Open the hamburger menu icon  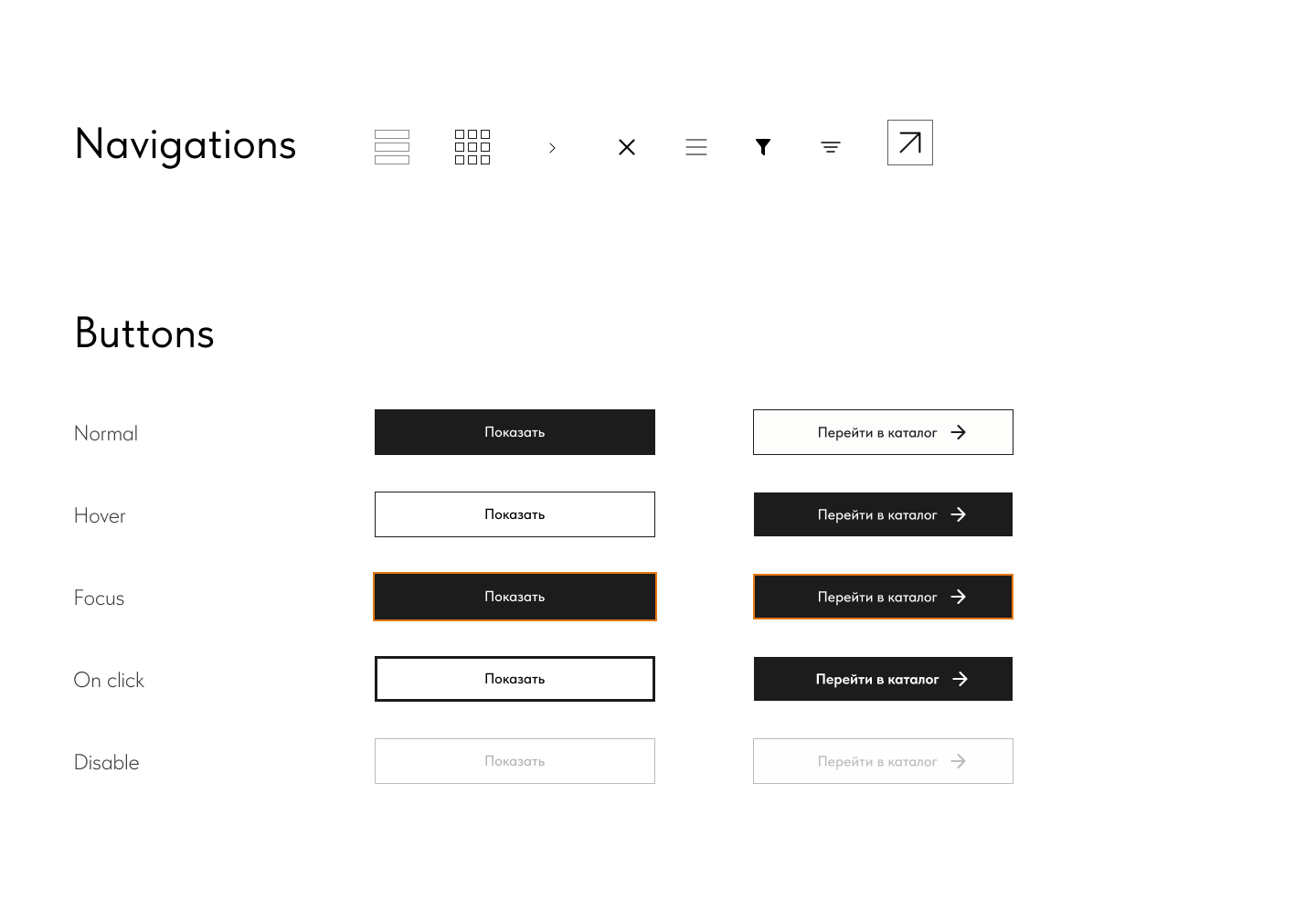pyautogui.click(x=696, y=147)
